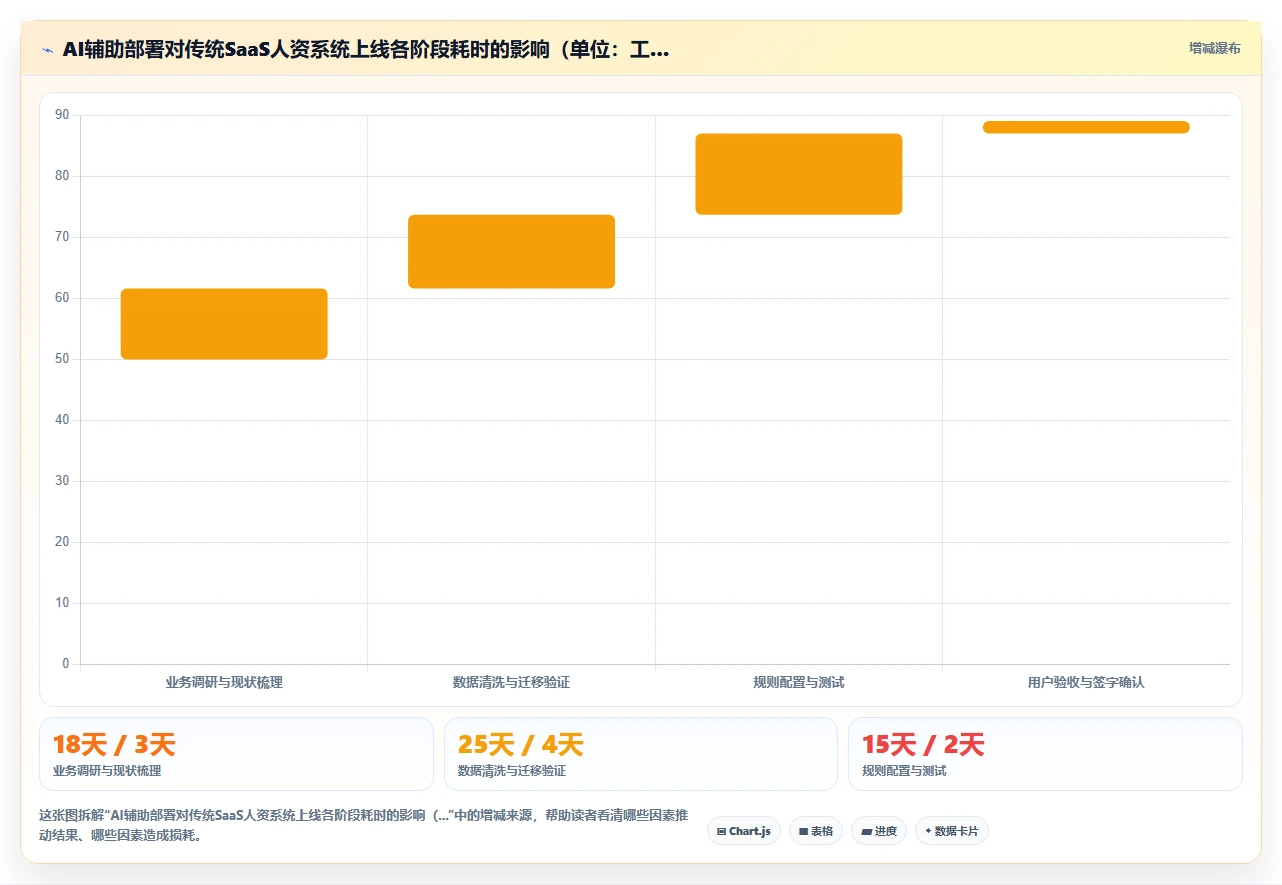The image size is (1282, 885).
Task: Click the 表格 tag chip
Action: 816,831
